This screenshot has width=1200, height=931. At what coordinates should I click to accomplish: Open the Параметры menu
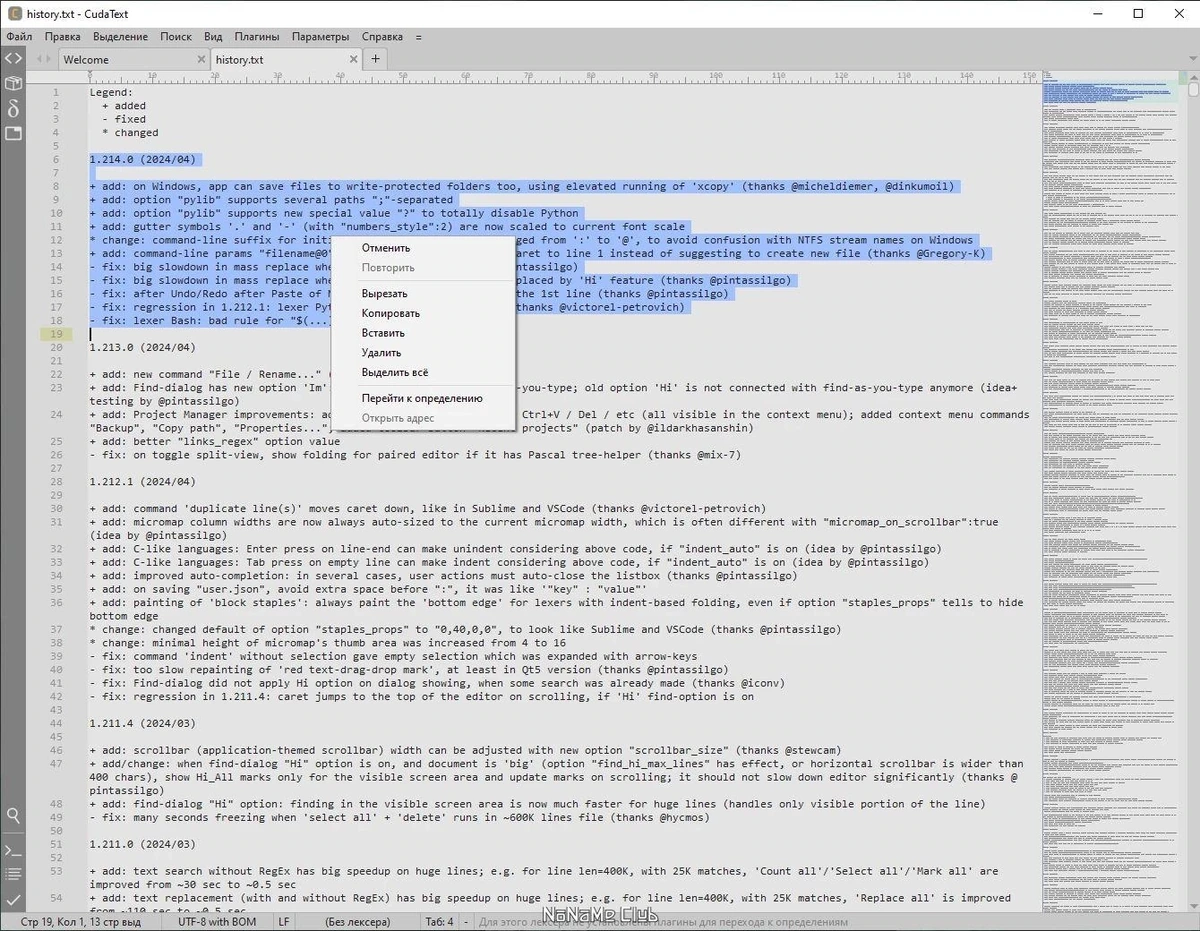point(321,36)
